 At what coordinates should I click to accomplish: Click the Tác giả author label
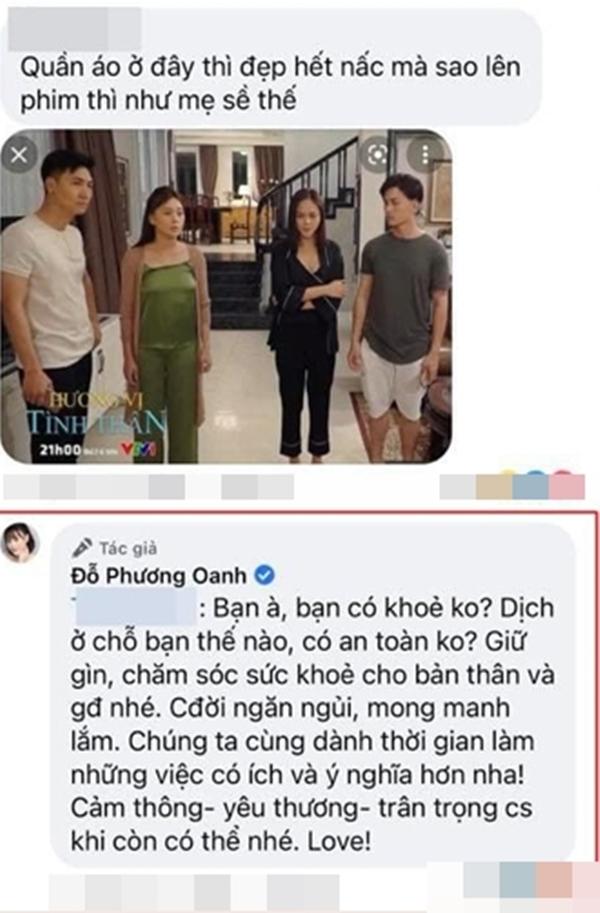pos(128,548)
